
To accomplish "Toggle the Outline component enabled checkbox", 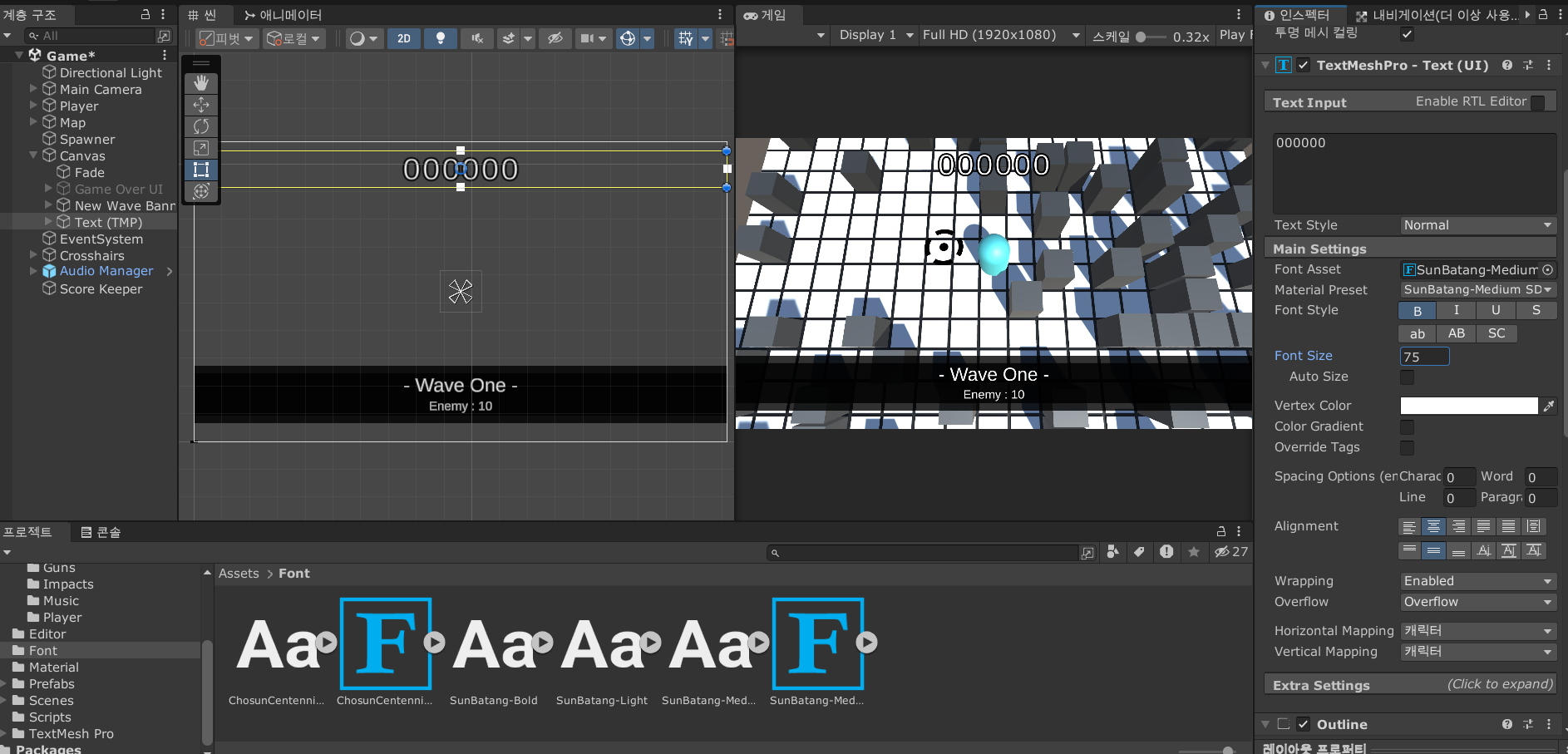I will point(1303,724).
